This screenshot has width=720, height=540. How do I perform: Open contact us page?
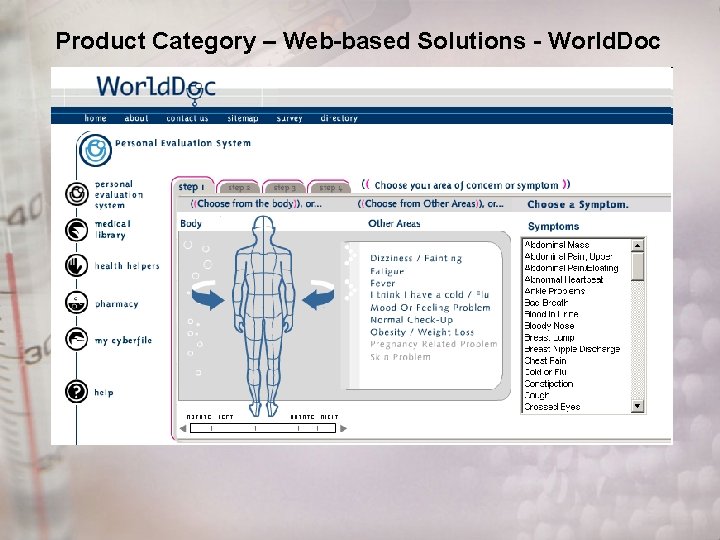point(187,118)
